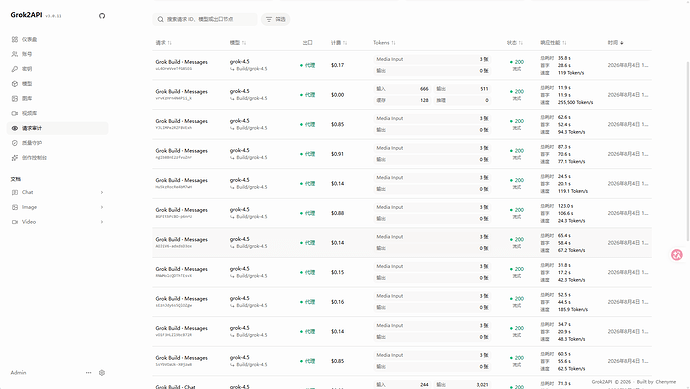Image resolution: width=690 pixels, height=389 pixels.
Task: Click the settings gear next to Admin
Action: (102, 373)
